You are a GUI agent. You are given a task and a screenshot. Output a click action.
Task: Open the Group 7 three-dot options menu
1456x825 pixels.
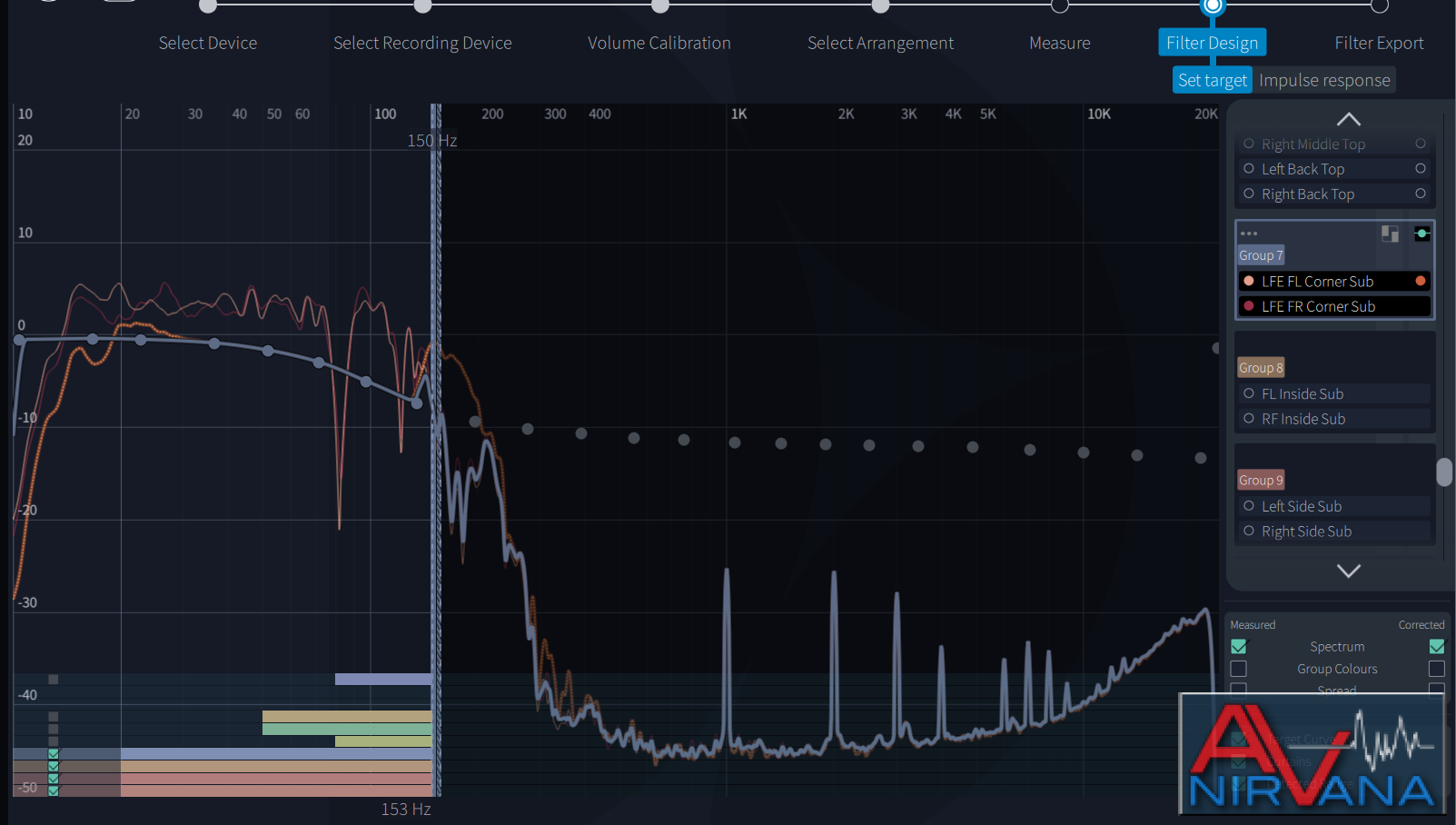click(x=1249, y=234)
